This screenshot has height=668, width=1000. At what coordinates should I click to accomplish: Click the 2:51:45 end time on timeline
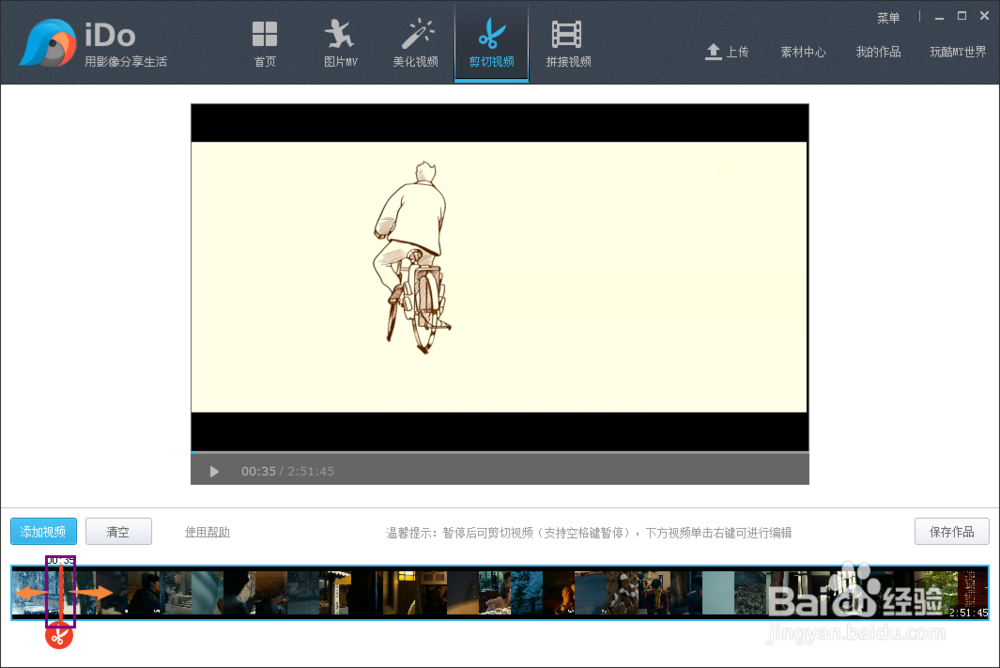pyautogui.click(x=968, y=612)
